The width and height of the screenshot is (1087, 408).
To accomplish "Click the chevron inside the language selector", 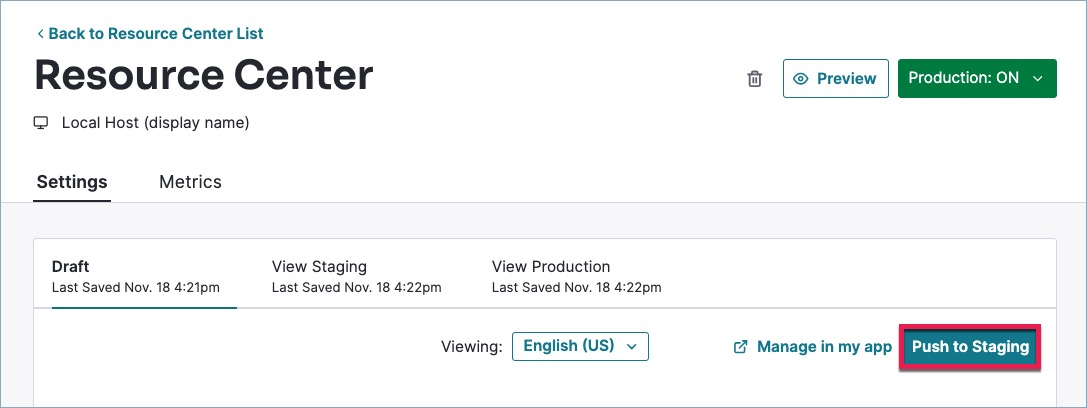I will pos(631,347).
